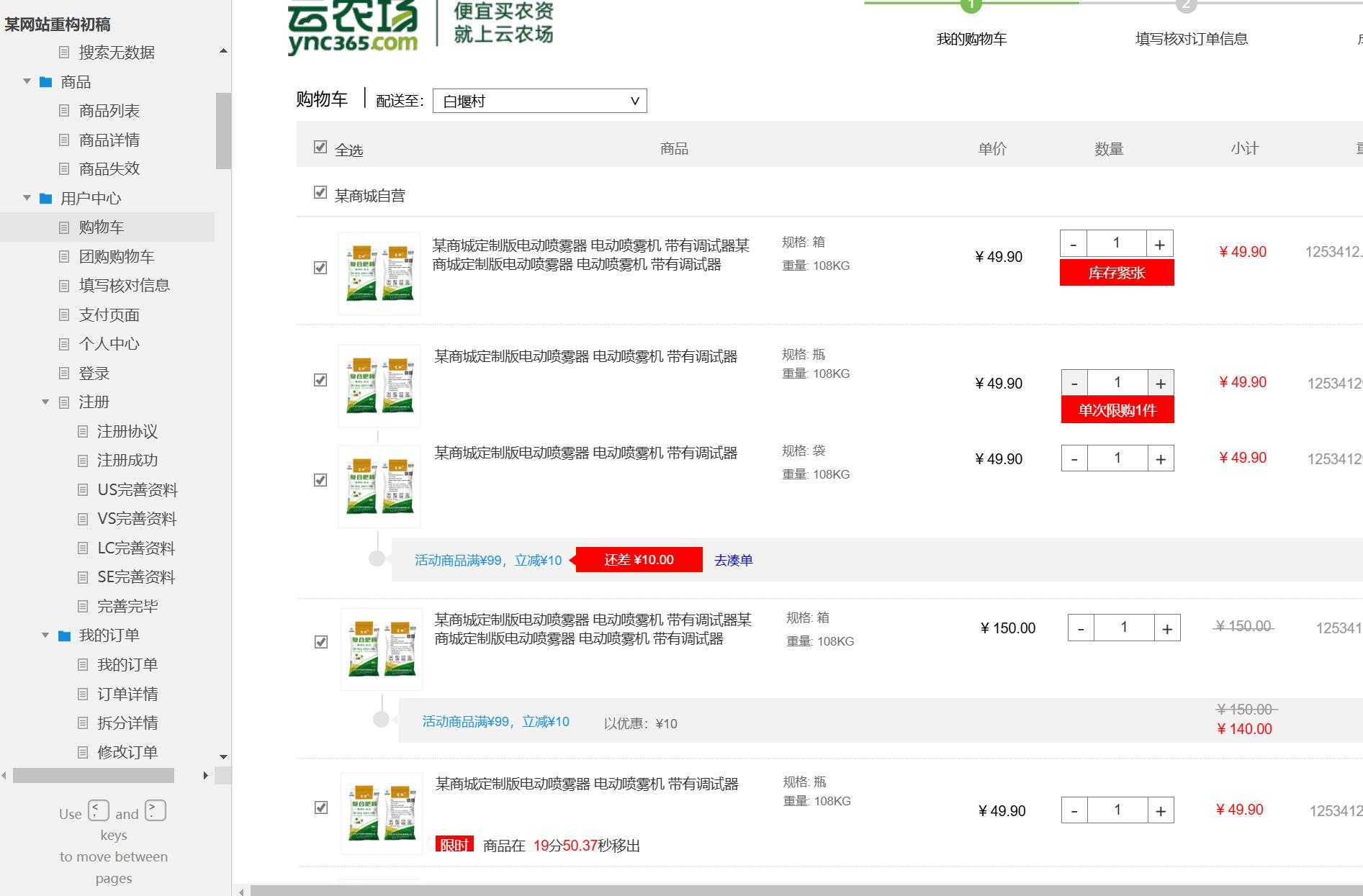This screenshot has width=1363, height=896.
Task: Click the 填写核对订单信息 step
Action: pyautogui.click(x=1192, y=39)
